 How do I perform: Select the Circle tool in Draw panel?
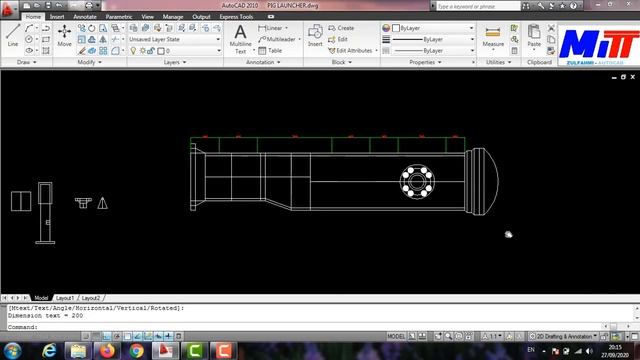(29, 40)
